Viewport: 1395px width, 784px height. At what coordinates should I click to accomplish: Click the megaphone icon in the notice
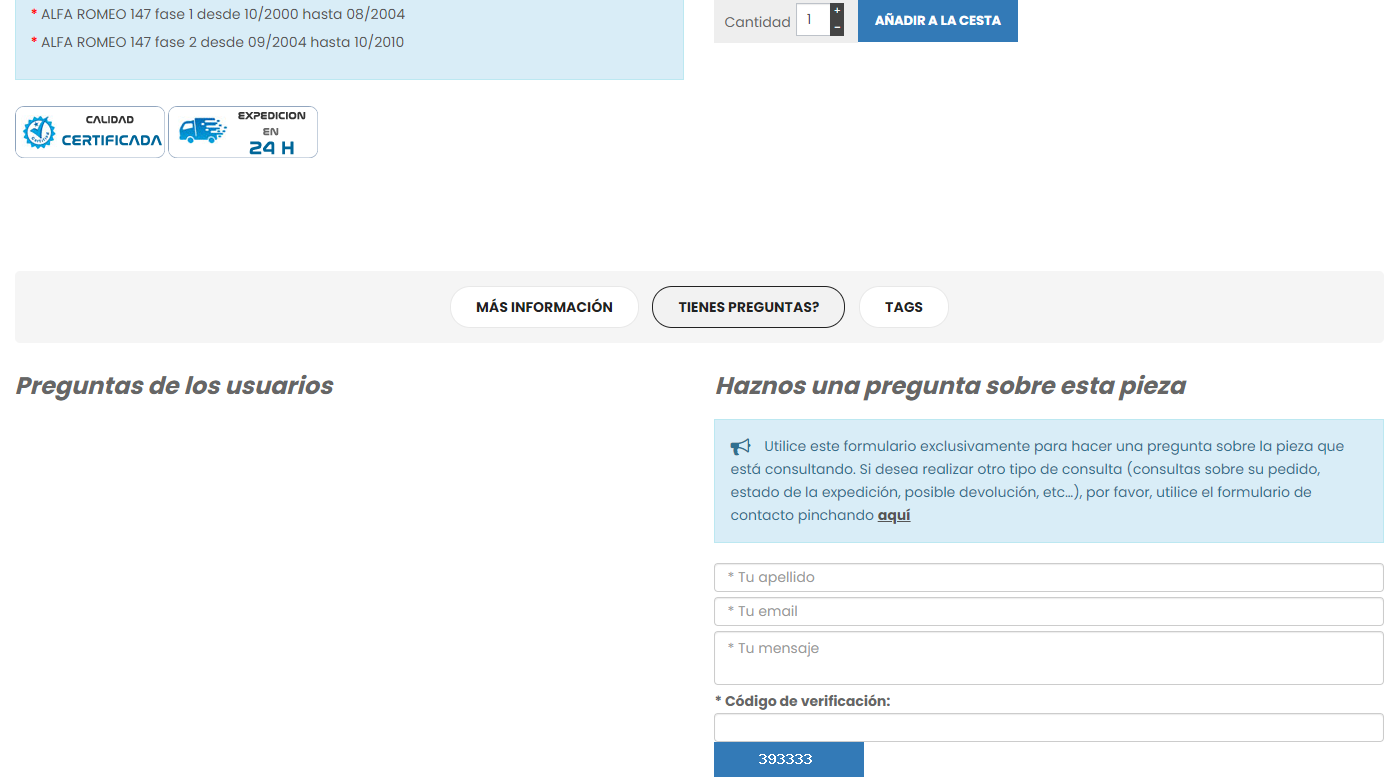(740, 446)
